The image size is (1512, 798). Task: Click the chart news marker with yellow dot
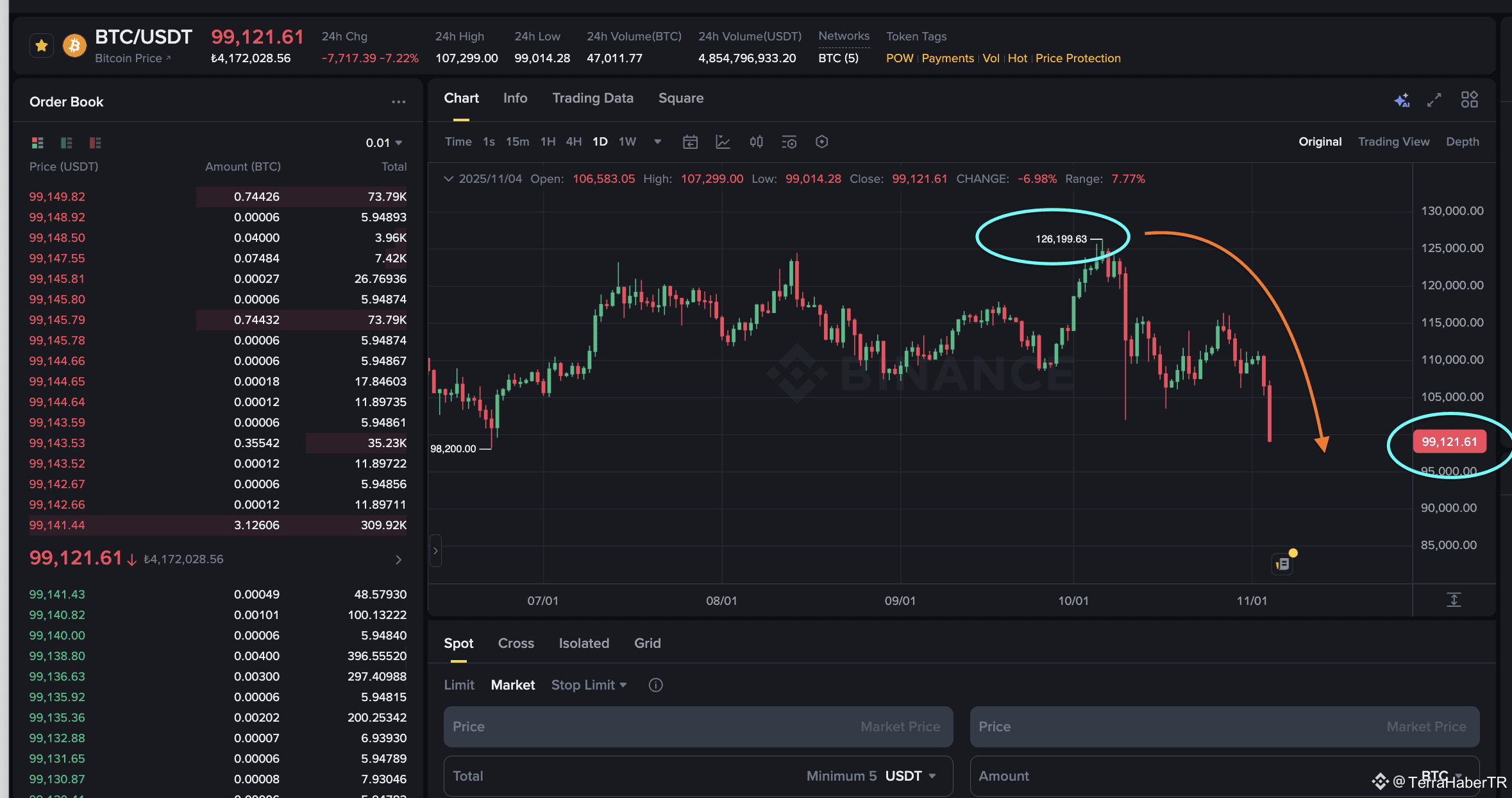[1284, 563]
